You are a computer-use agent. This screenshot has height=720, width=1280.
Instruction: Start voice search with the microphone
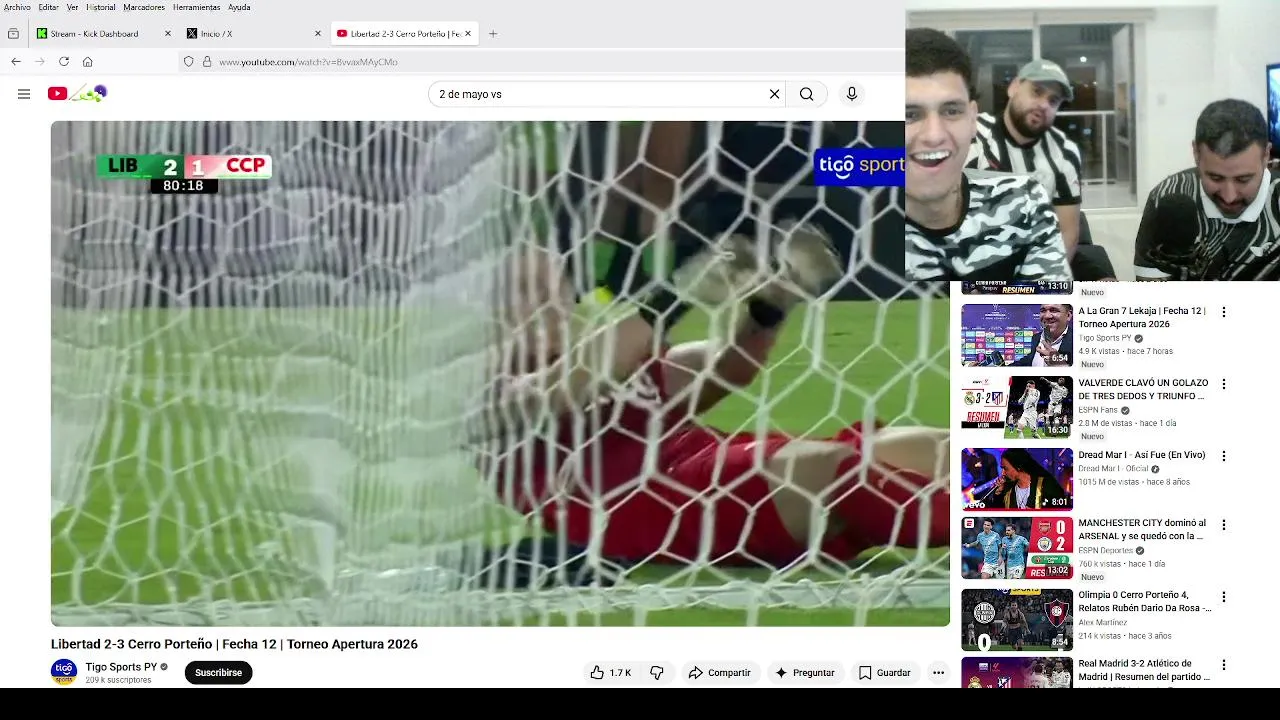click(852, 94)
